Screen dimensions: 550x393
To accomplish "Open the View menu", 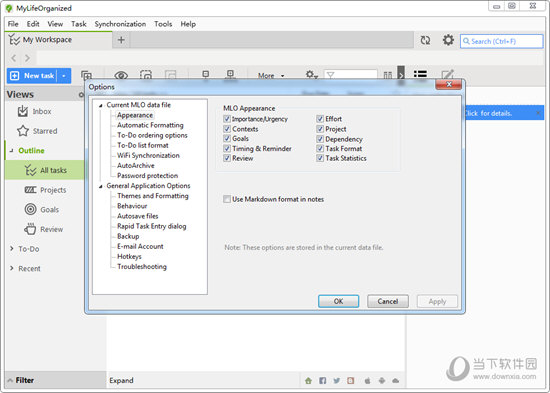I will (55, 24).
